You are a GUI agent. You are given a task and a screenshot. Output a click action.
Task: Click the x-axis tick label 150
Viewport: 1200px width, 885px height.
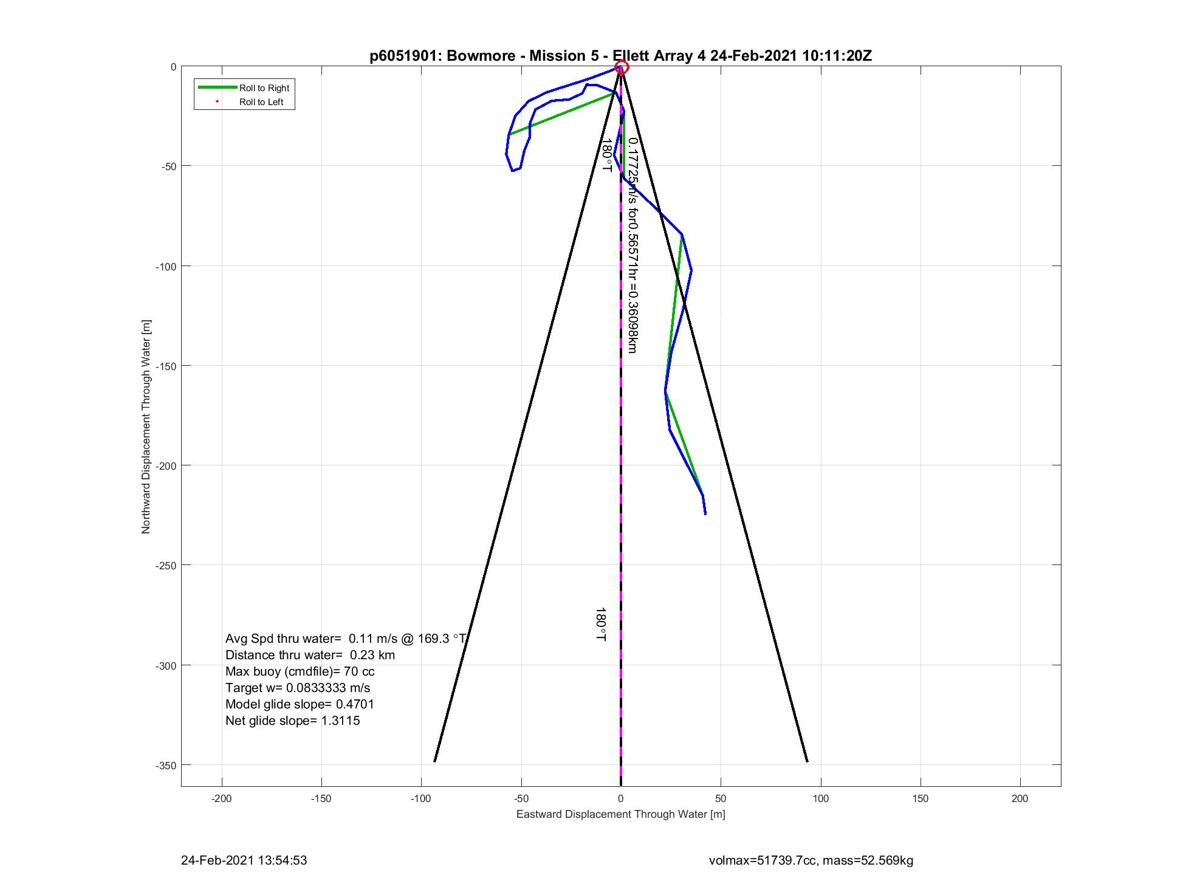click(x=921, y=799)
